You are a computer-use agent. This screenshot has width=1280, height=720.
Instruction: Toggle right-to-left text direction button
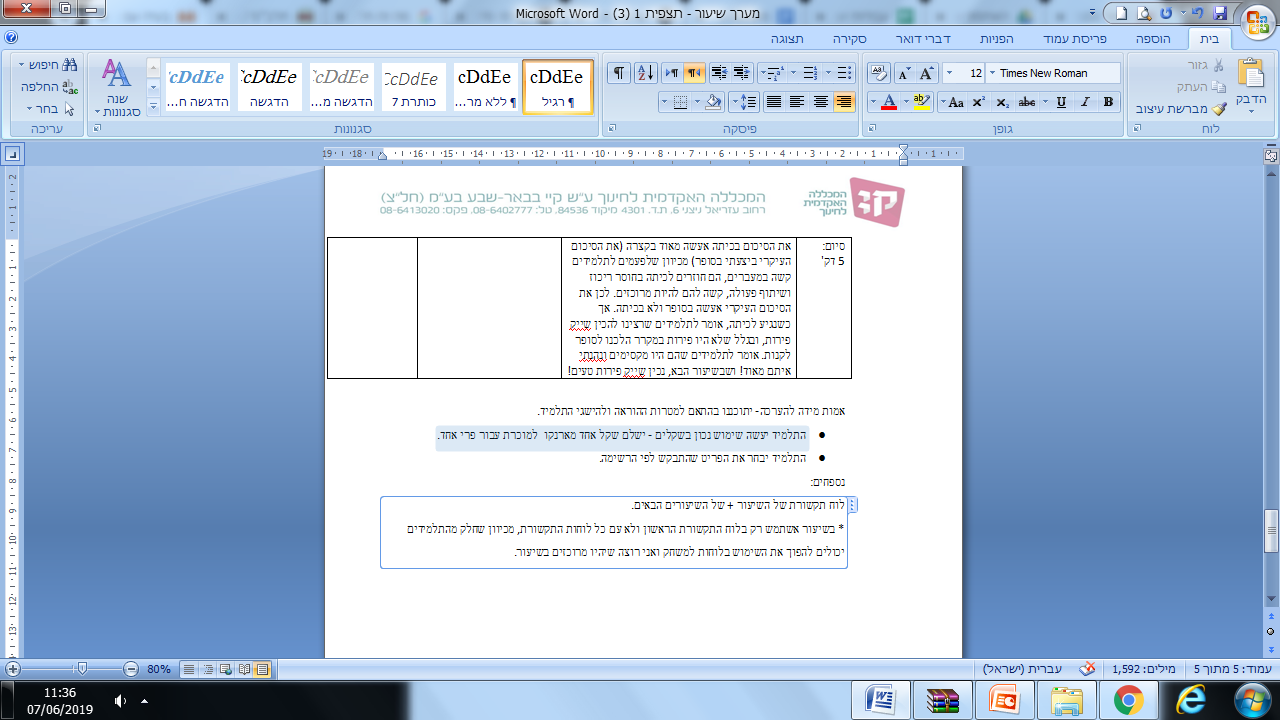tap(693, 73)
